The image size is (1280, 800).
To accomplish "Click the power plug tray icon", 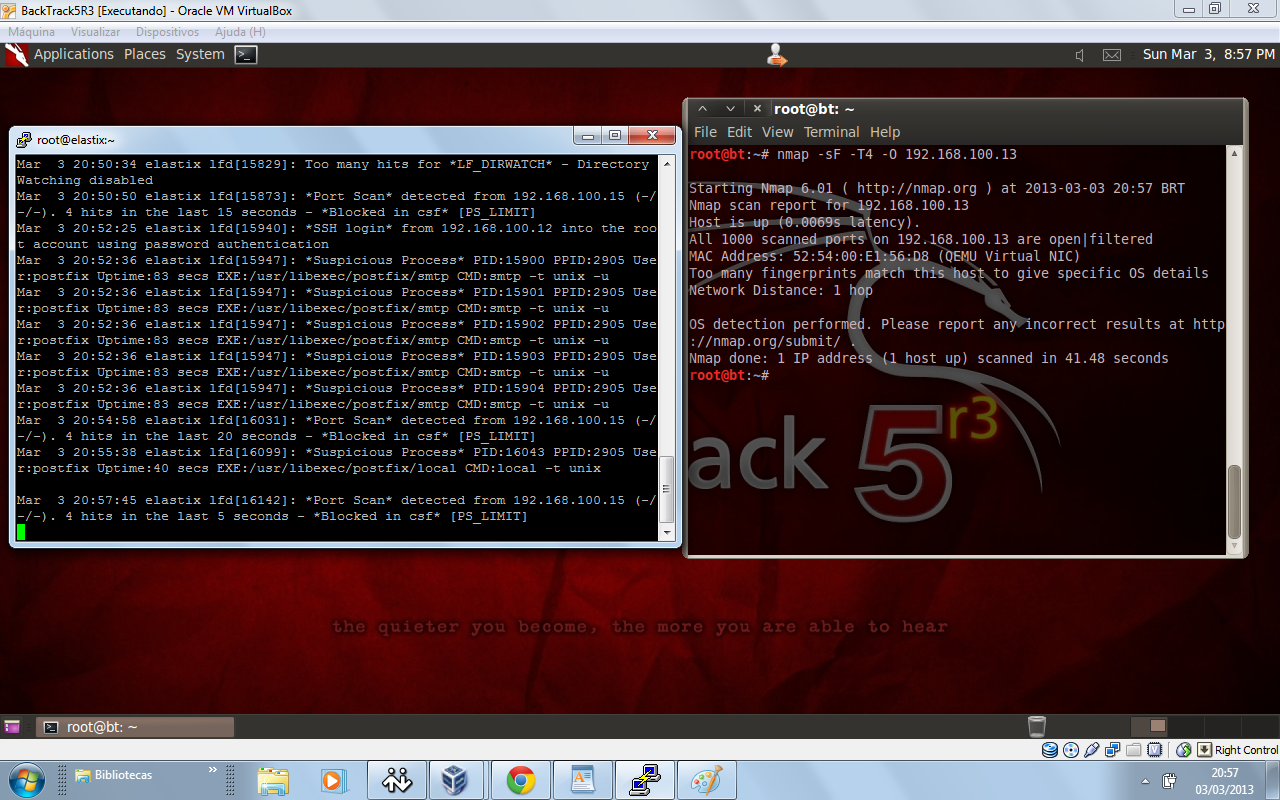I will pyautogui.click(x=1169, y=781).
